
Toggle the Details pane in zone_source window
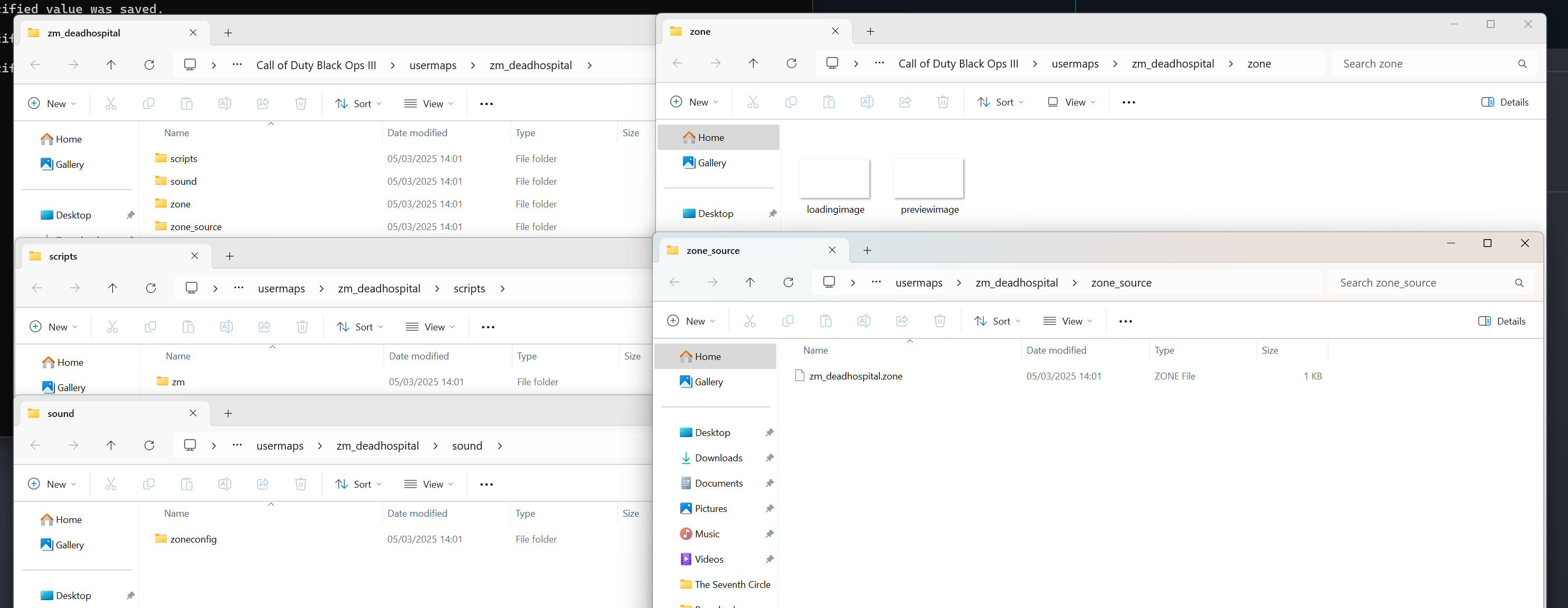point(1502,321)
